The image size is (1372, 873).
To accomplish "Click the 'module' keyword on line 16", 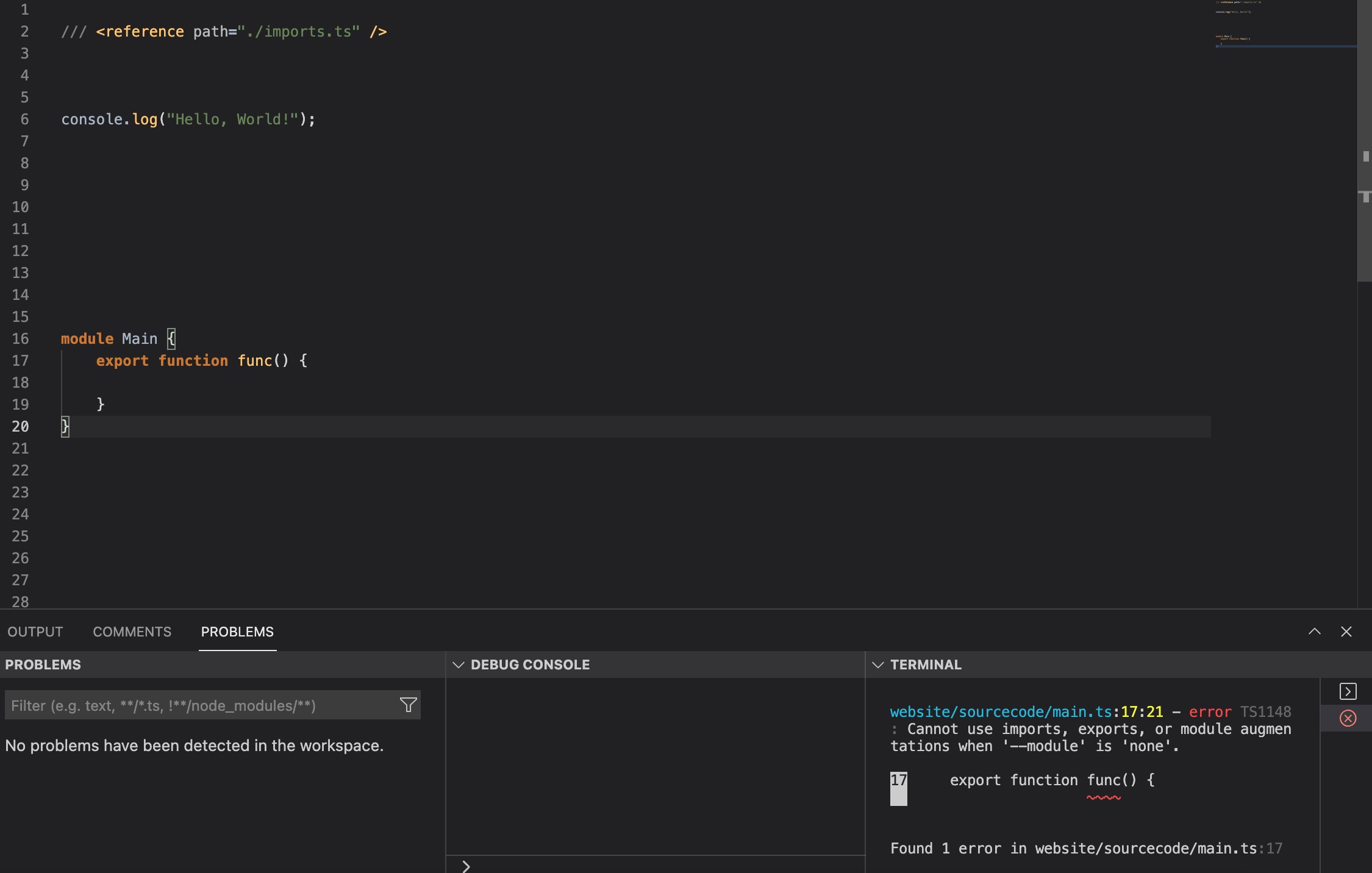I will [87, 338].
